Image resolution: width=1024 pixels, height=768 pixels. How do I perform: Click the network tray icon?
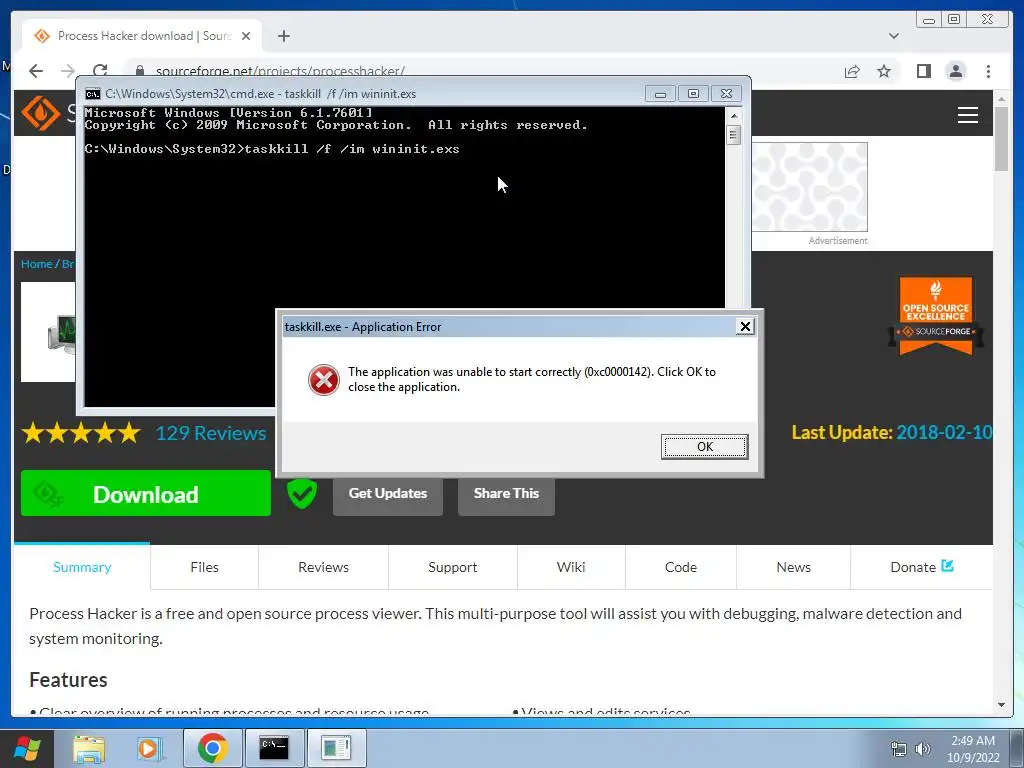[x=899, y=749]
